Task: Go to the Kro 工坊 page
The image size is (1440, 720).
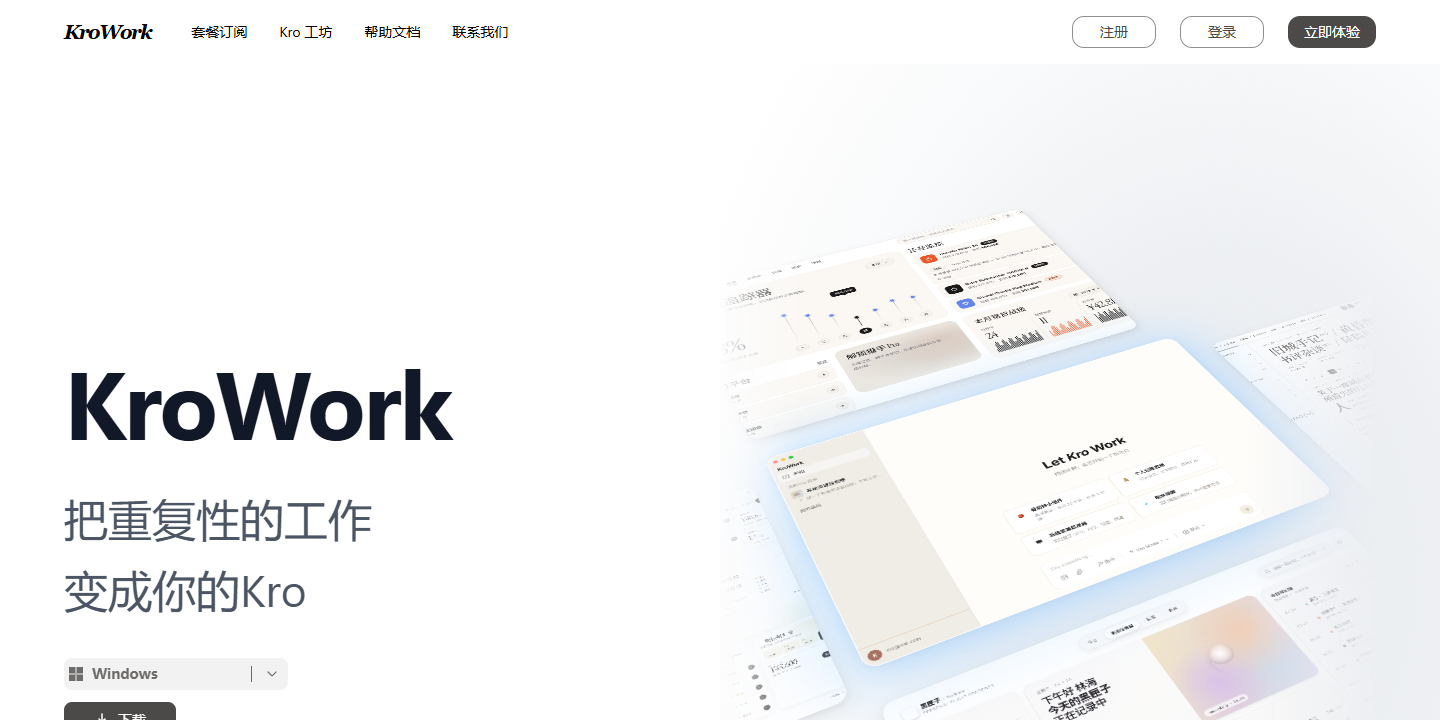Action: click(x=306, y=32)
